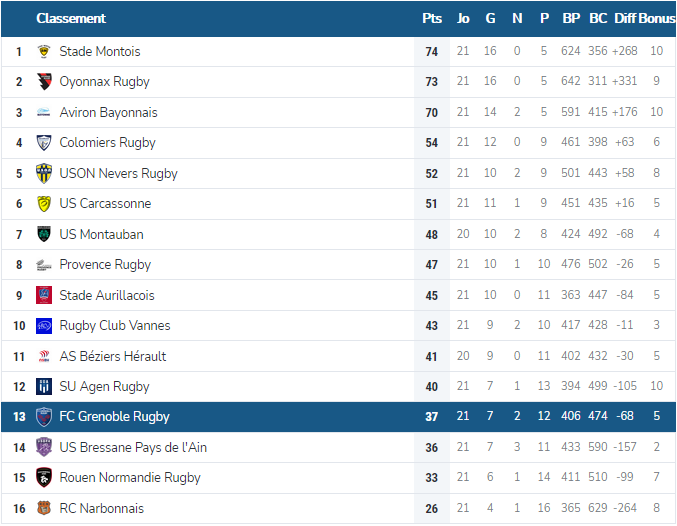
Task: Click the Aviron Bayonnais logo icon
Action: 44,113
